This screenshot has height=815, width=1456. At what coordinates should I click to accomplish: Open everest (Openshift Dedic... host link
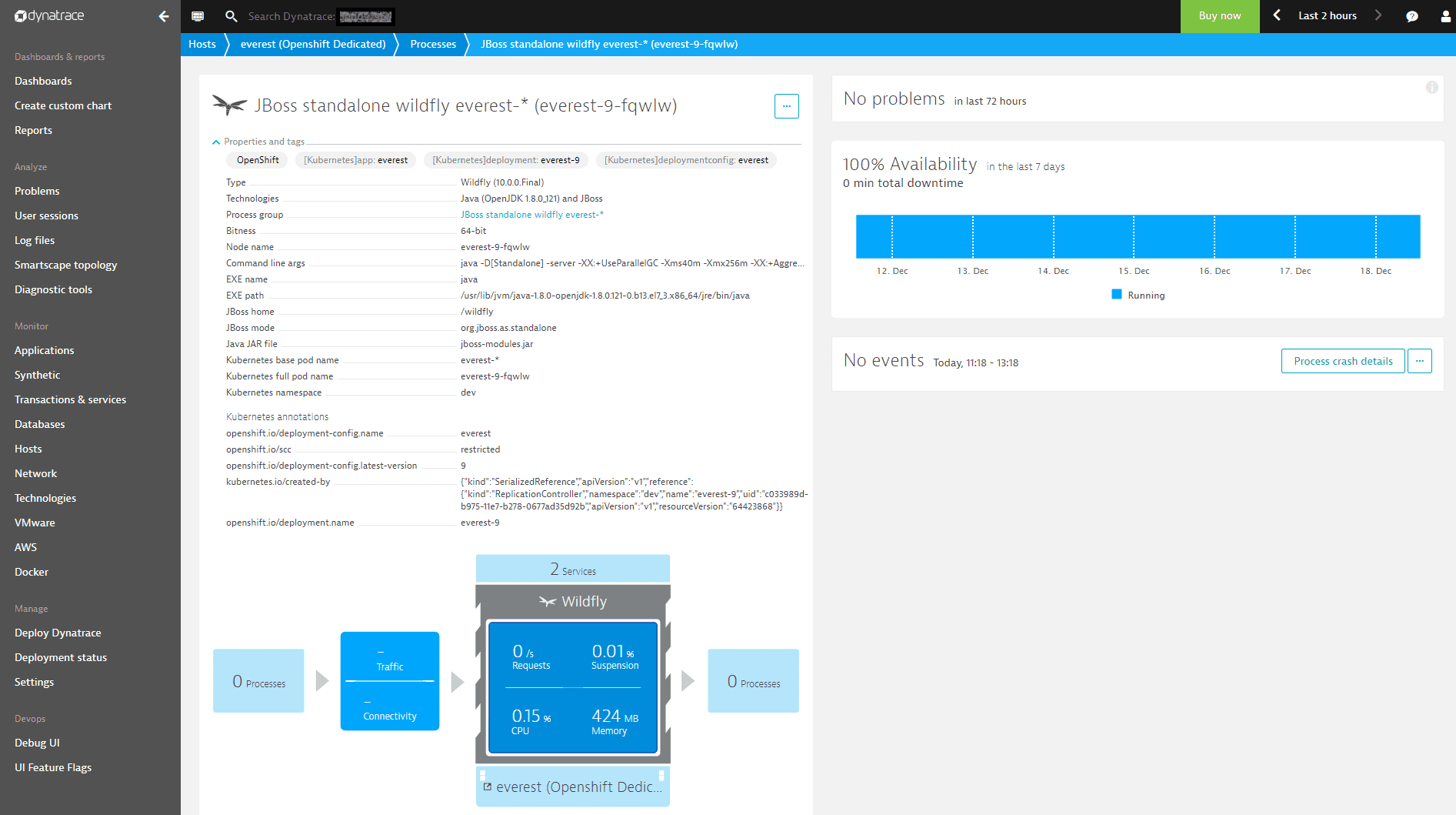[x=573, y=787]
